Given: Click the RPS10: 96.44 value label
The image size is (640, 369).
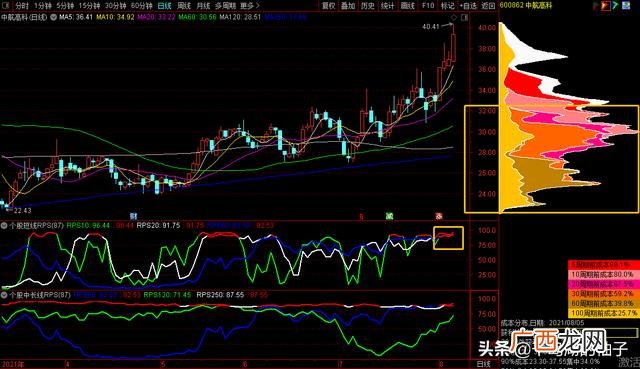Looking at the screenshot, I should click(88, 225).
